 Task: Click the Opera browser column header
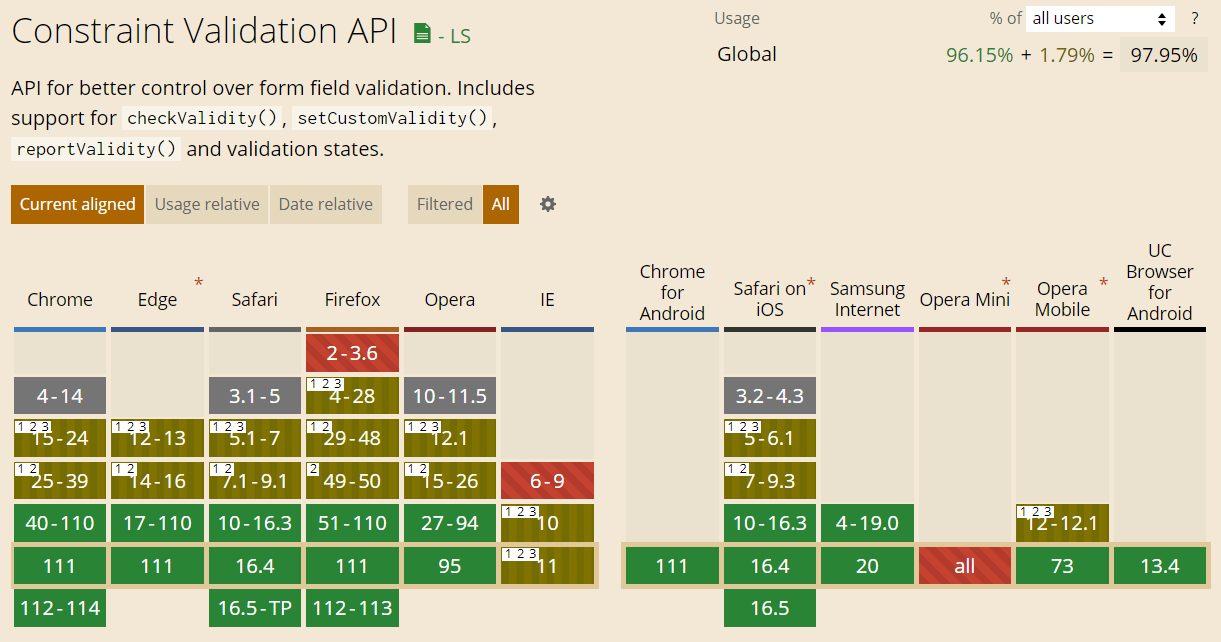450,300
